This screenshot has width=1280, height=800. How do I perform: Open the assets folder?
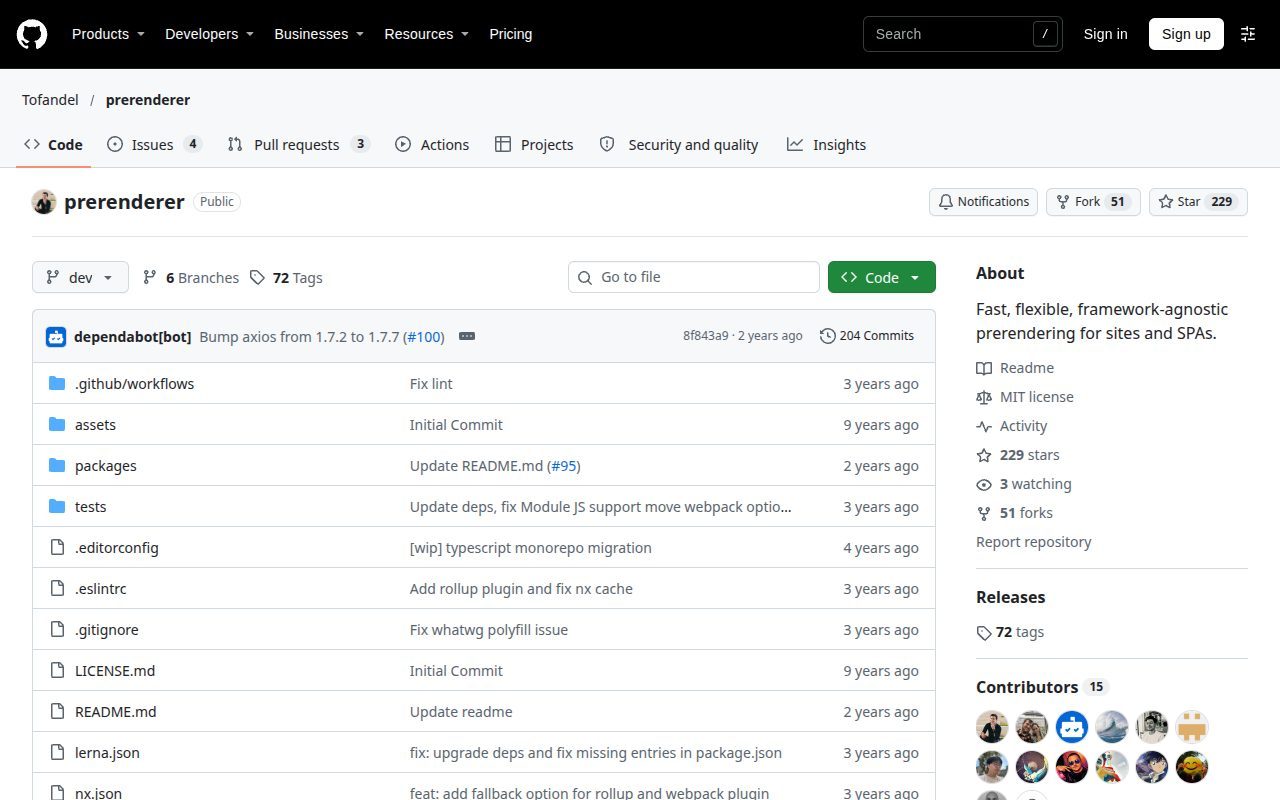click(x=95, y=425)
